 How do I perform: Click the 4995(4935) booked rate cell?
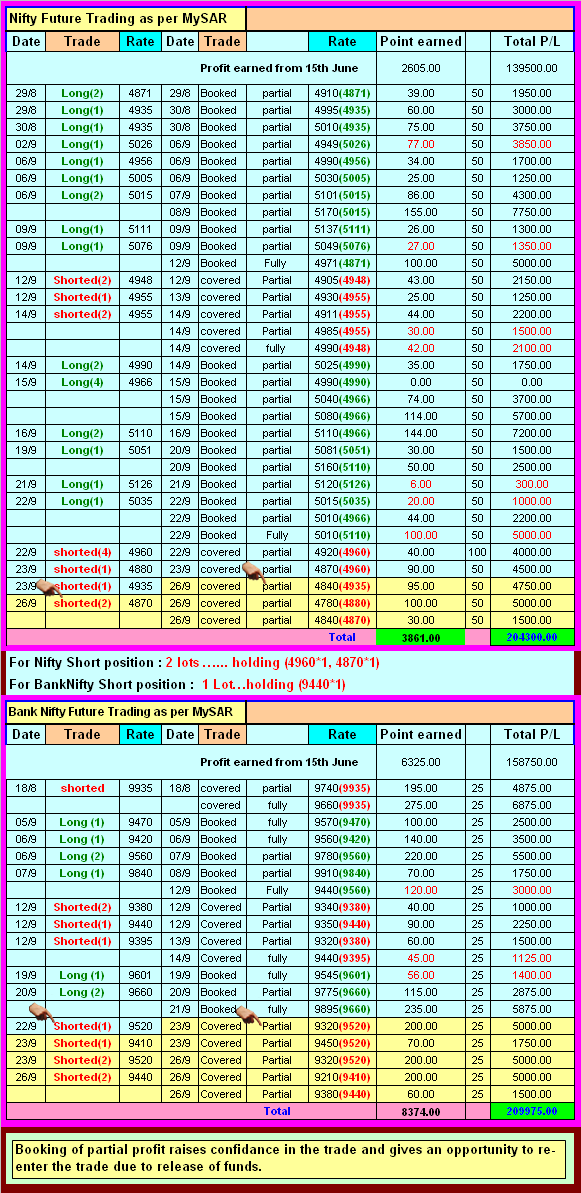click(342, 110)
